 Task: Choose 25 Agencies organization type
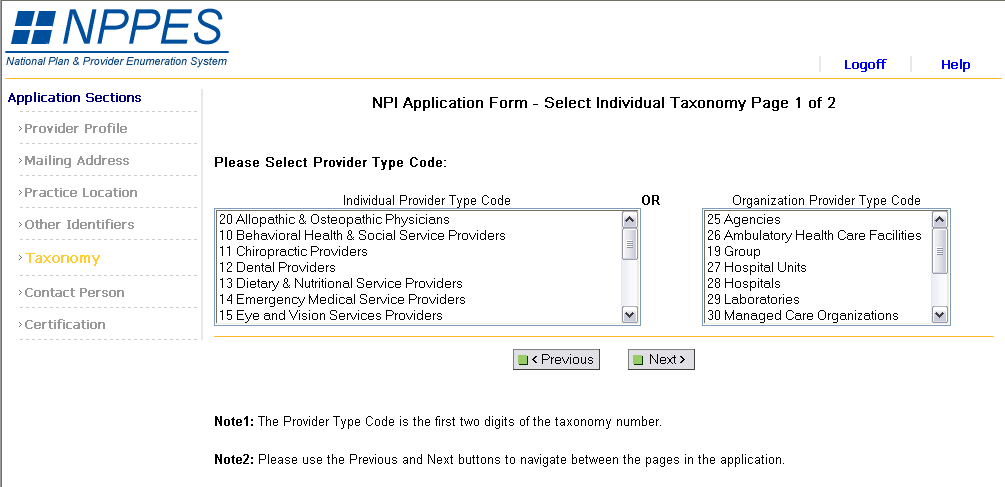[743, 219]
